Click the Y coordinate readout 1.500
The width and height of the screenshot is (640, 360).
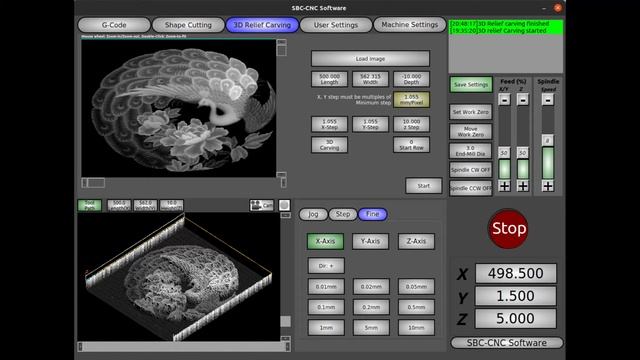pos(516,296)
